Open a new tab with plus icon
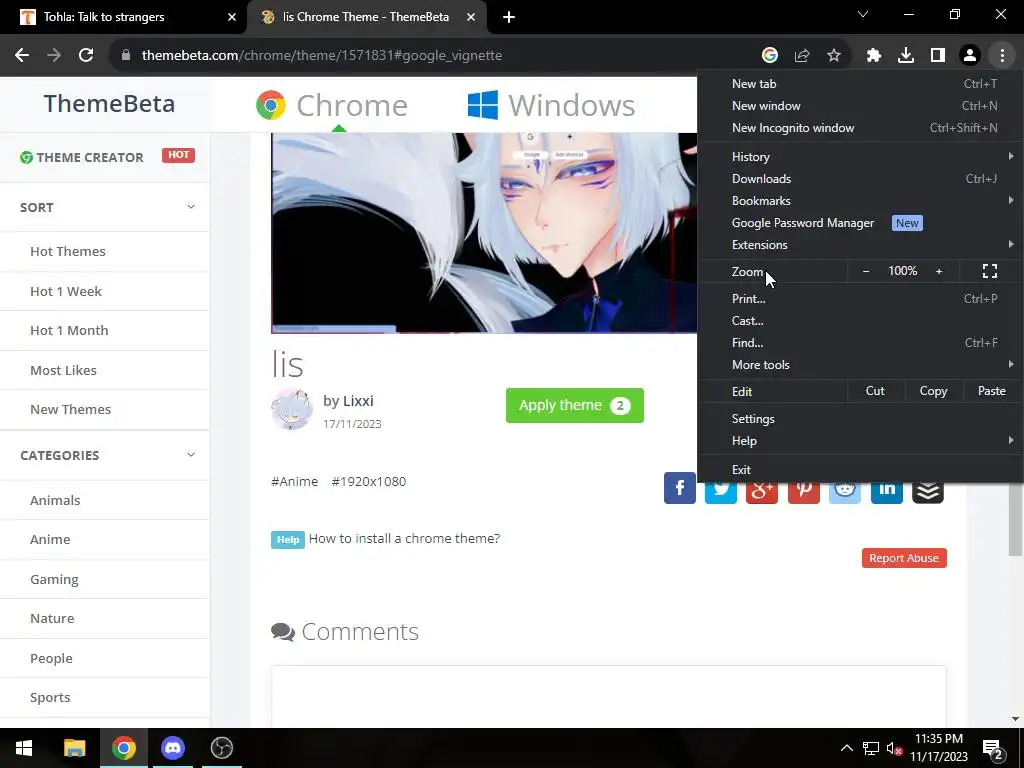This screenshot has width=1024, height=768. [509, 18]
